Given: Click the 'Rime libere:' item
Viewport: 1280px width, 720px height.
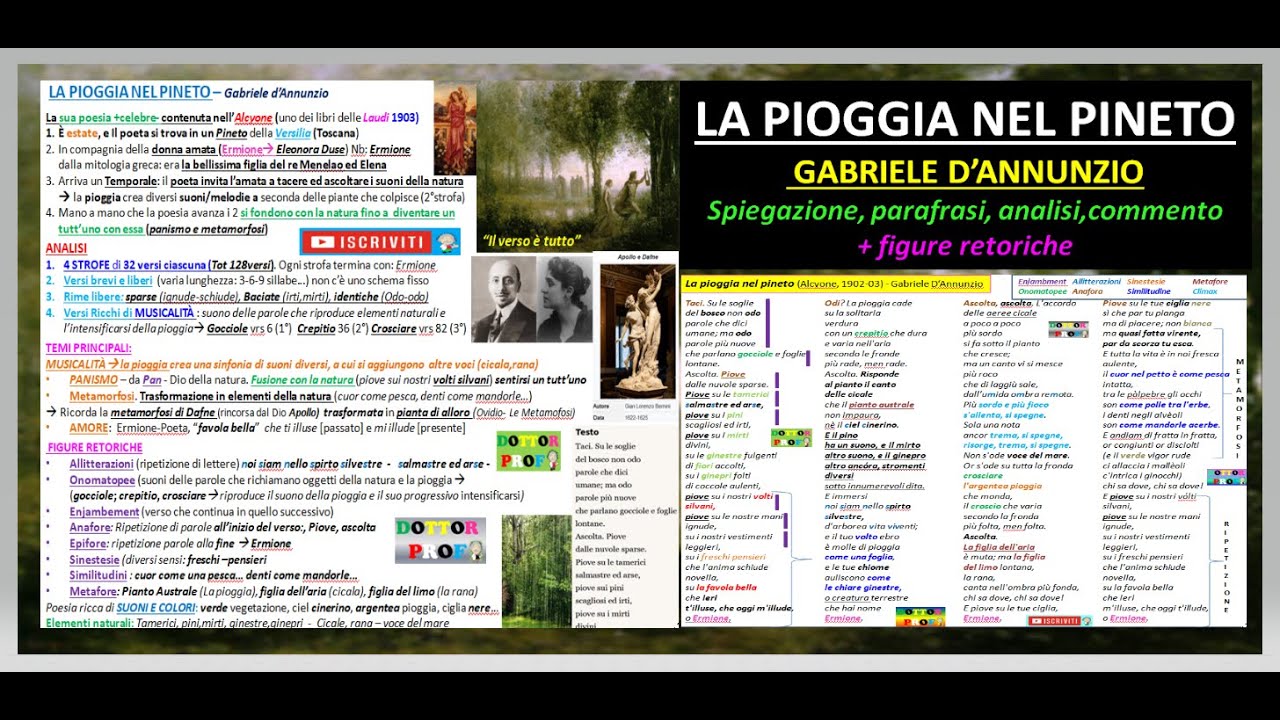Looking at the screenshot, I should (95, 297).
